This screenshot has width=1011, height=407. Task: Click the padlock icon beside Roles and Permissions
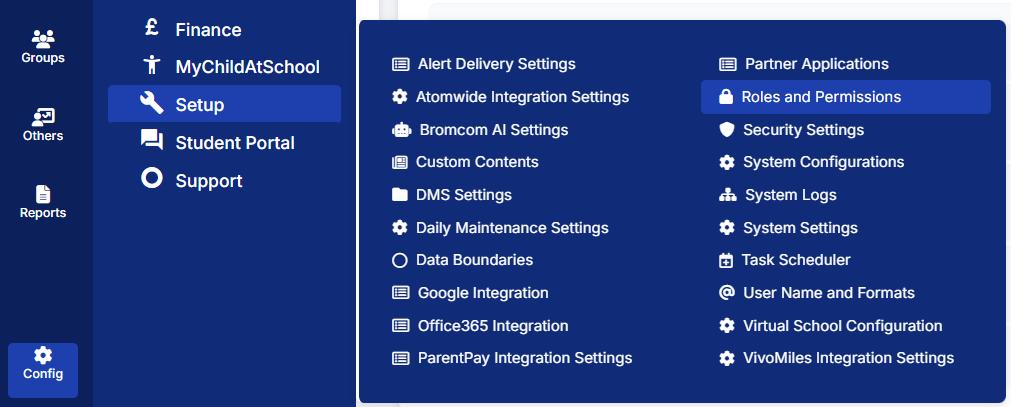[726, 97]
